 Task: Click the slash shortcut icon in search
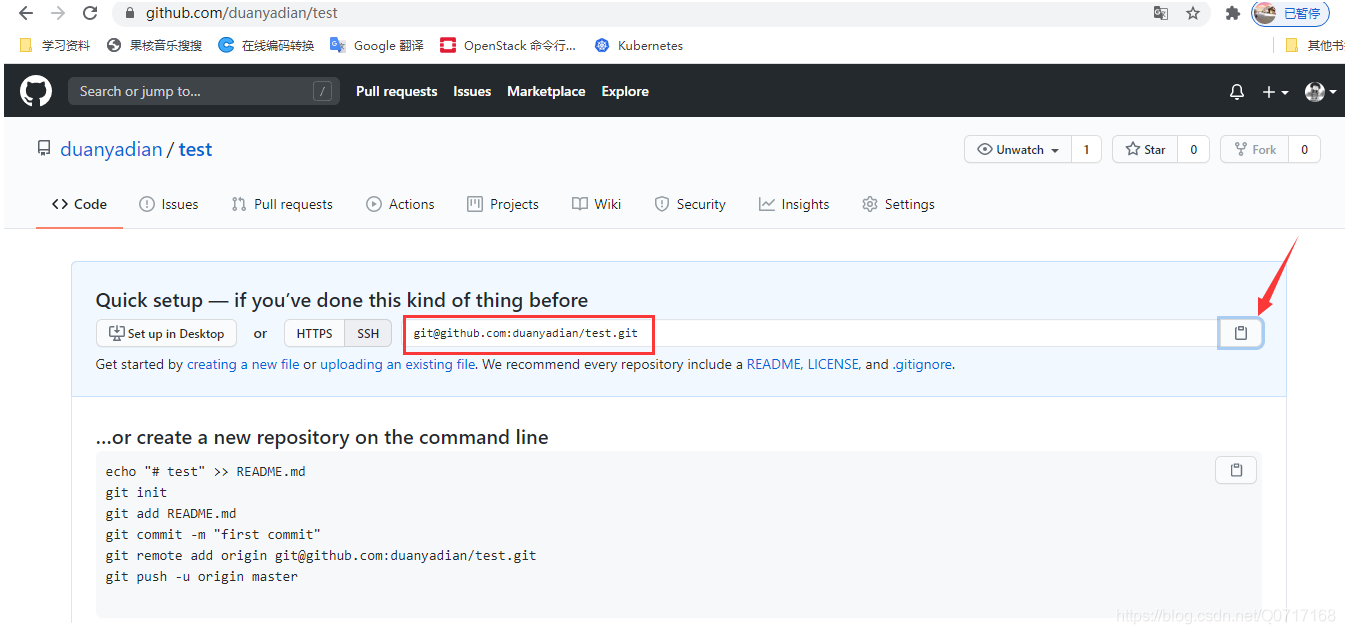[x=322, y=92]
